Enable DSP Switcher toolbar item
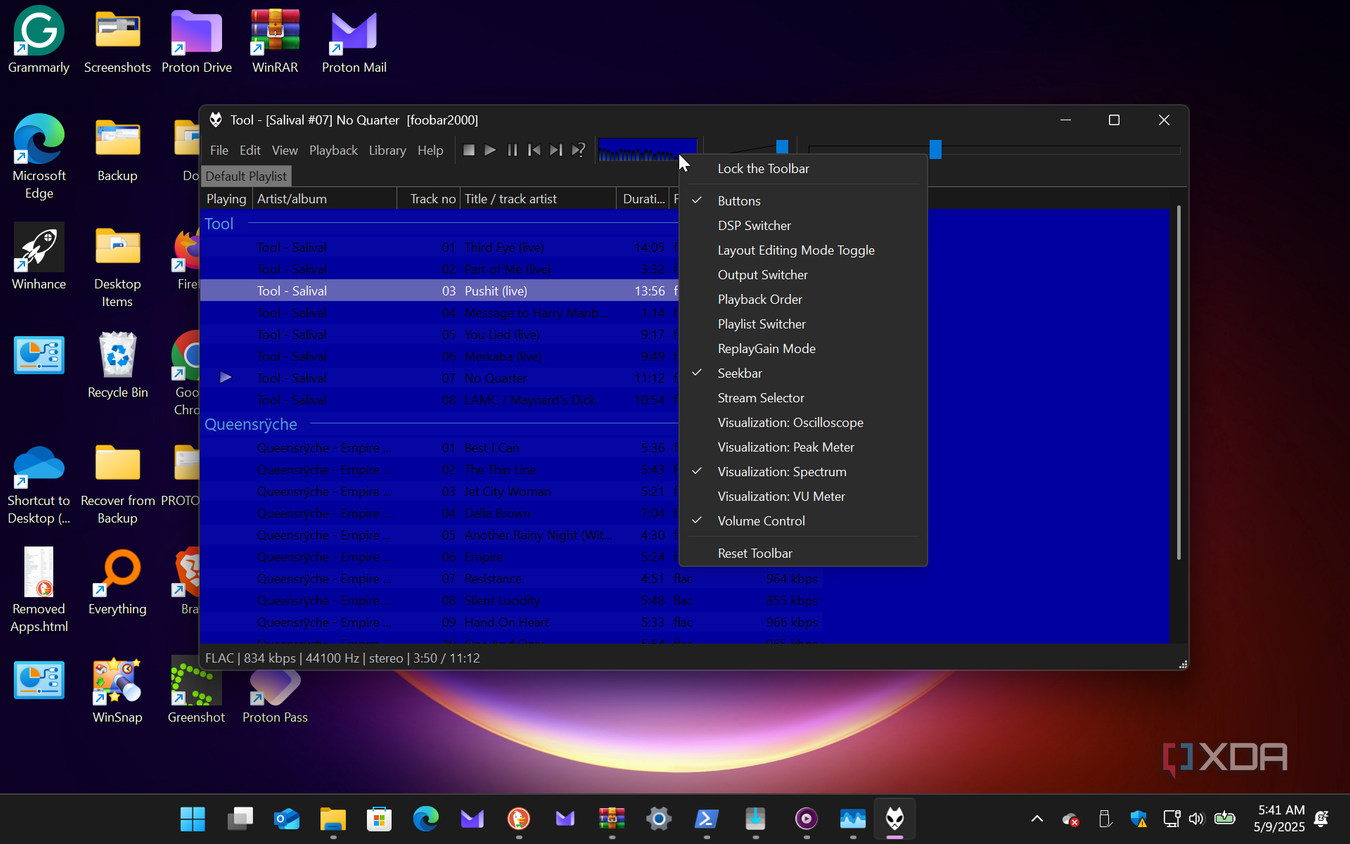This screenshot has height=844, width=1350. [x=803, y=226]
